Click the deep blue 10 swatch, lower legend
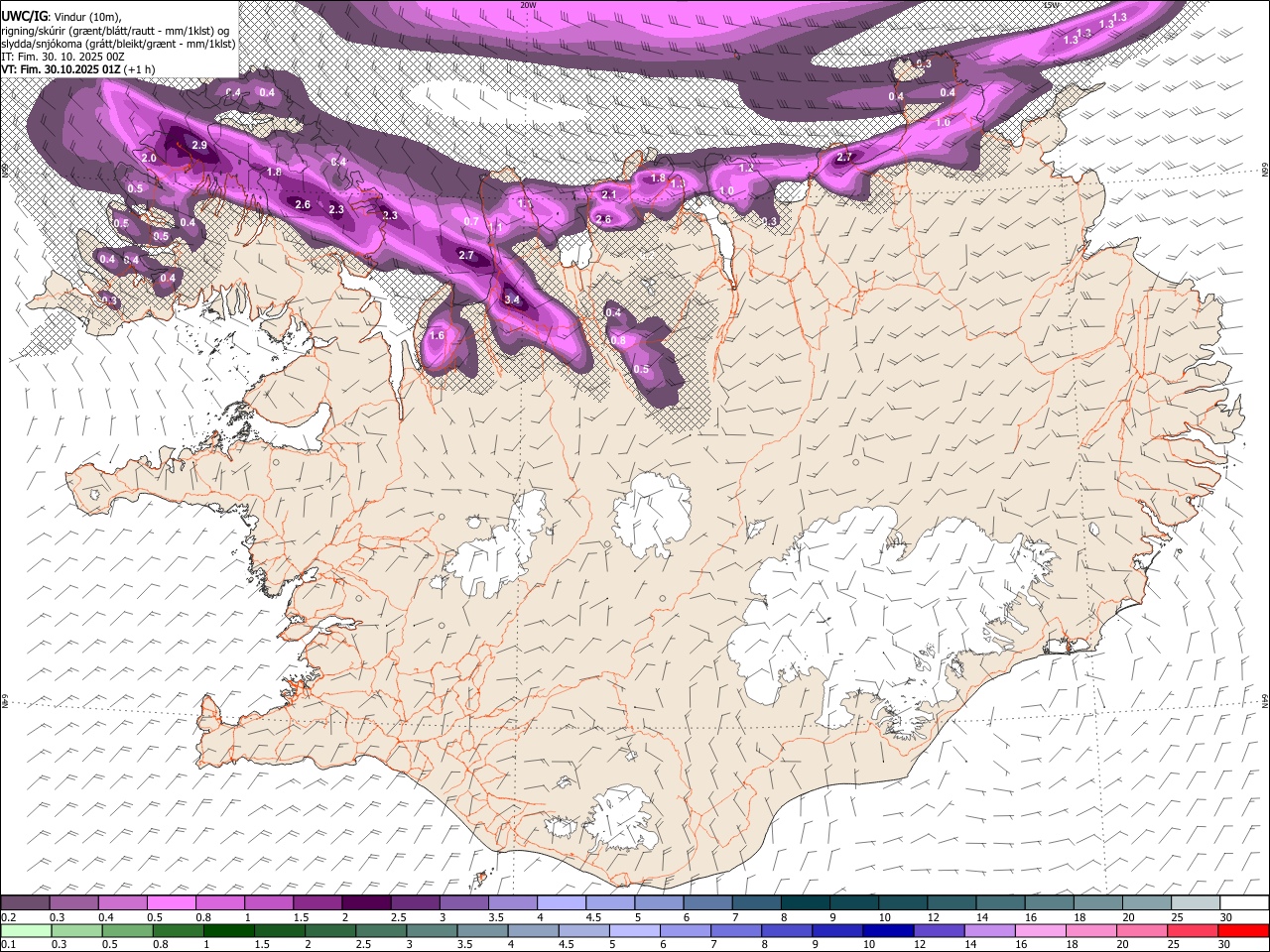1270x952 pixels. (890, 931)
